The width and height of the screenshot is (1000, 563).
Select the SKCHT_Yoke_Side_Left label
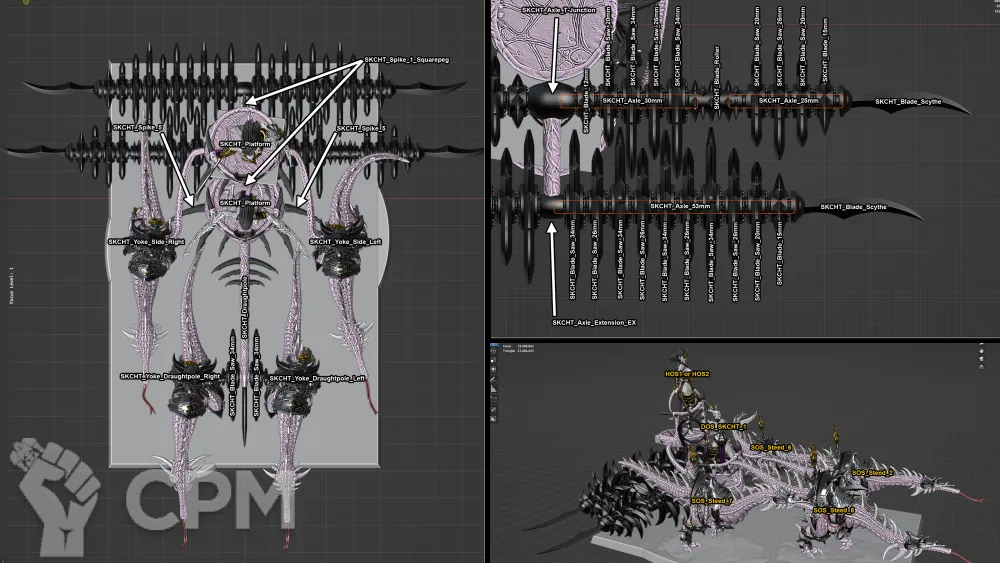click(342, 241)
